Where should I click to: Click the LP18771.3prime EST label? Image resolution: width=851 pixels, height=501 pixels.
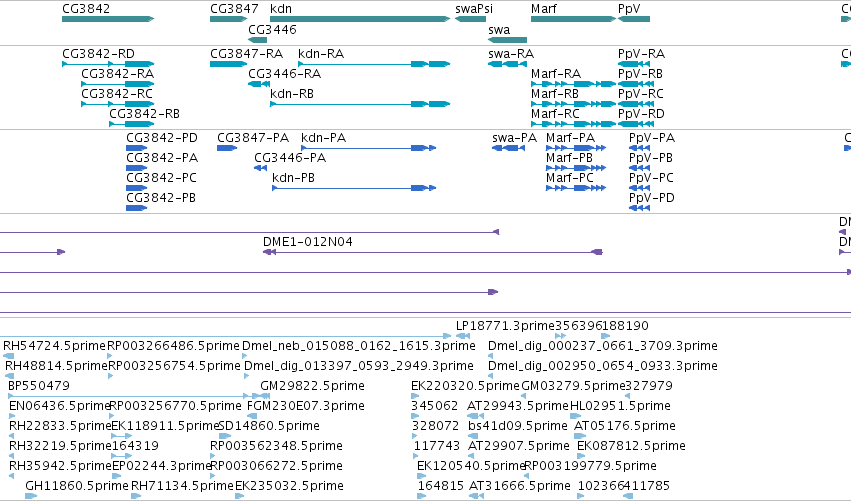(x=505, y=326)
